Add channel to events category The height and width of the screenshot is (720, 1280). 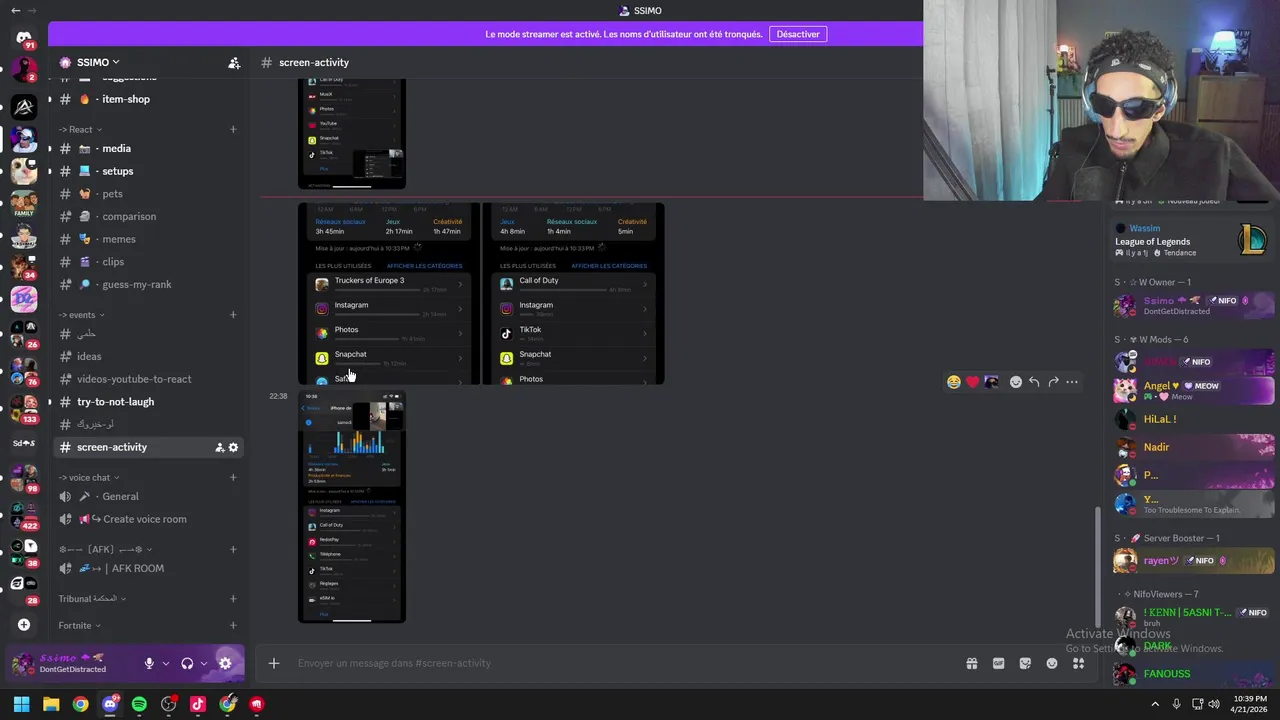tap(233, 315)
